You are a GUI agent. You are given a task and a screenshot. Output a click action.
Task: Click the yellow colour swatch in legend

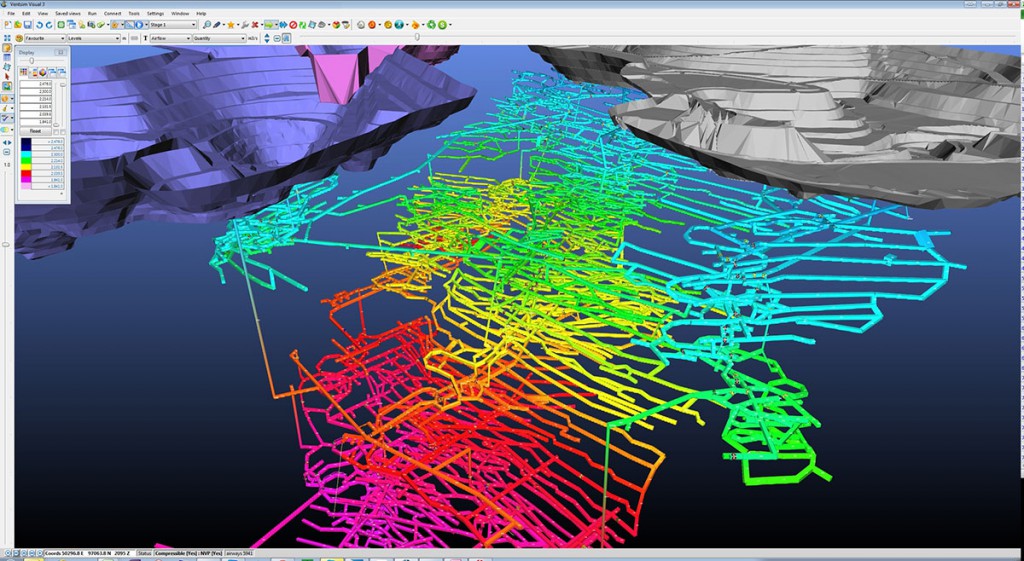(26, 167)
